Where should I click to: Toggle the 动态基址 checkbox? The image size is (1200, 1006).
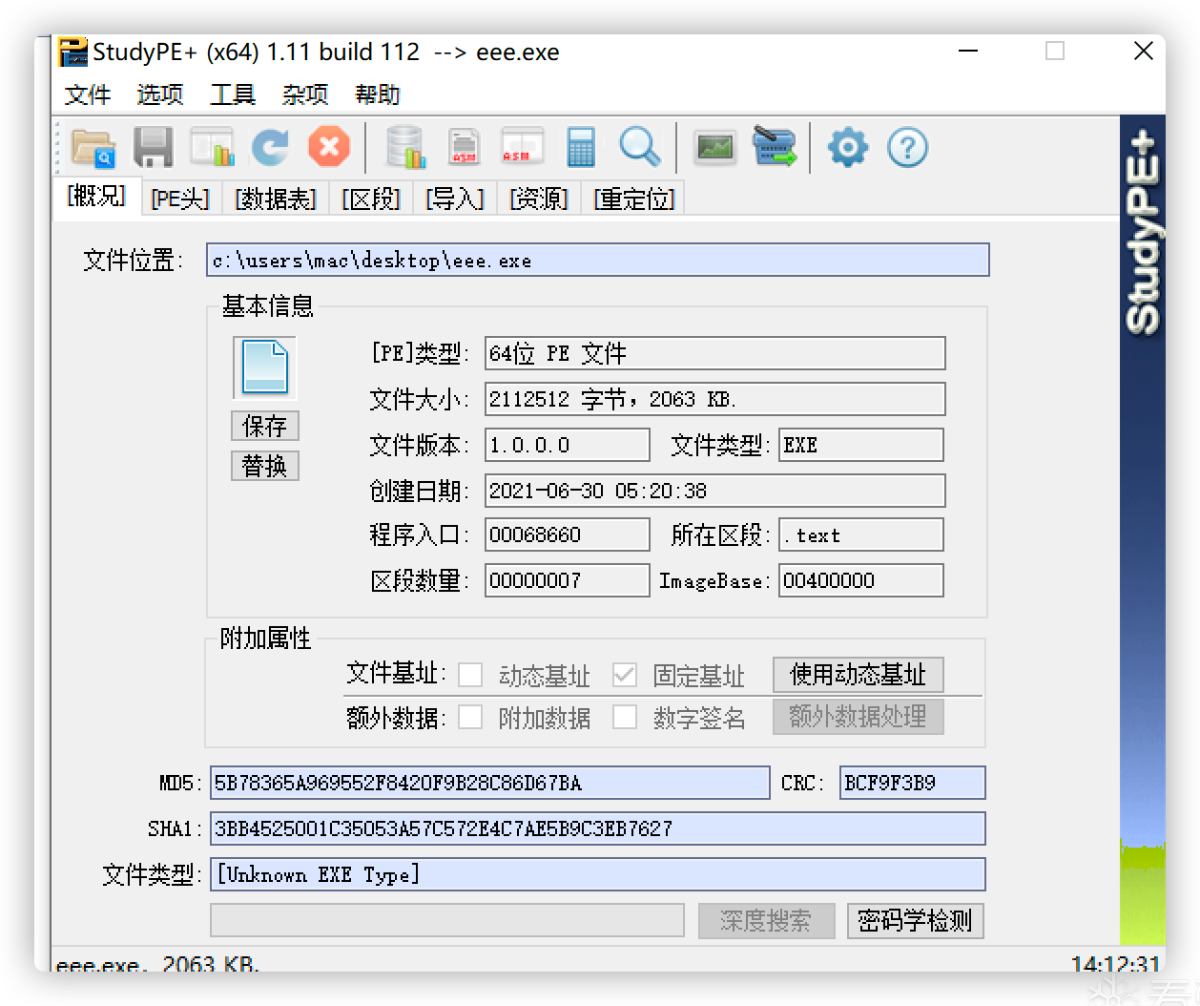coord(470,675)
